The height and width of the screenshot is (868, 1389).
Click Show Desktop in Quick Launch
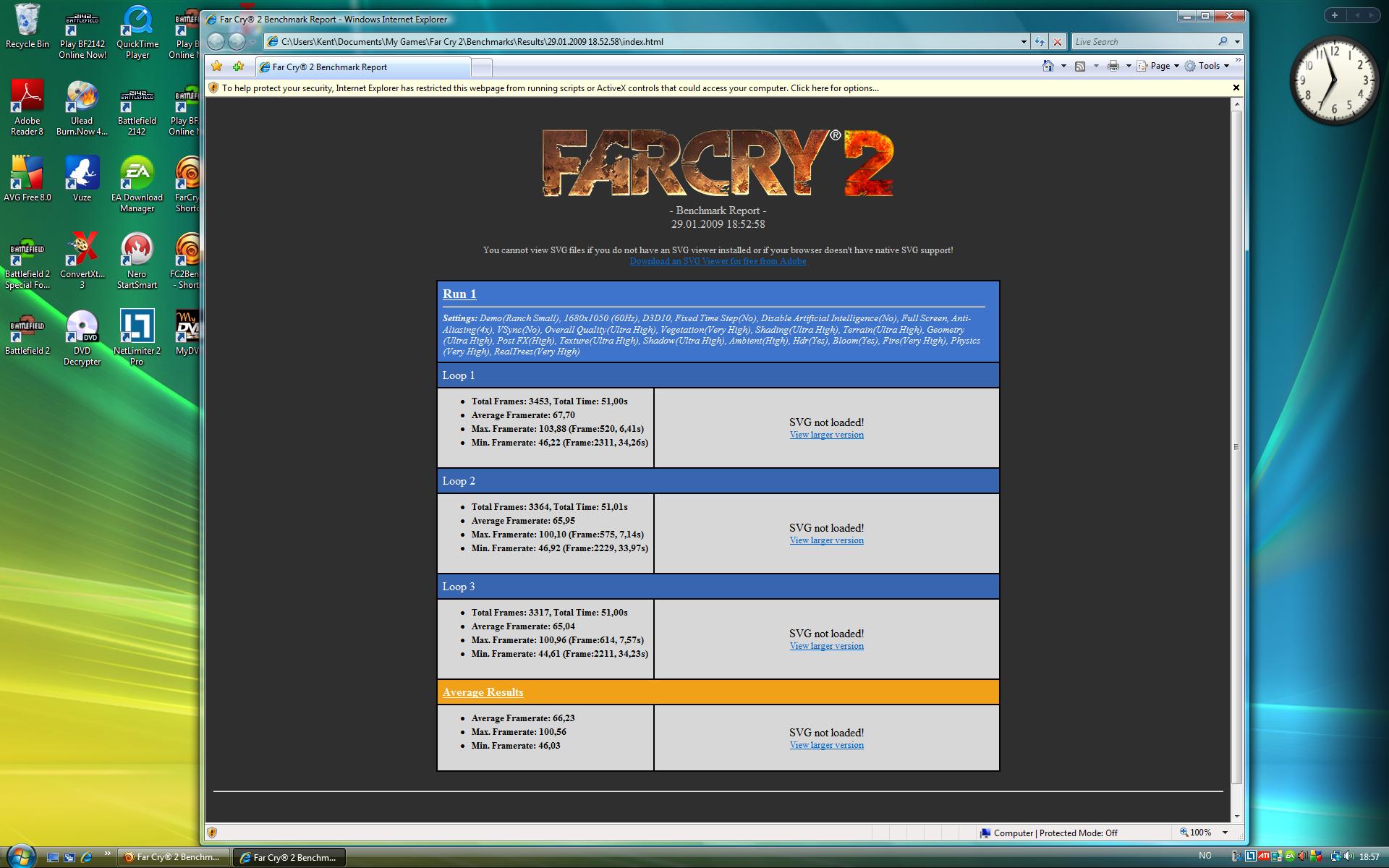coord(52,857)
